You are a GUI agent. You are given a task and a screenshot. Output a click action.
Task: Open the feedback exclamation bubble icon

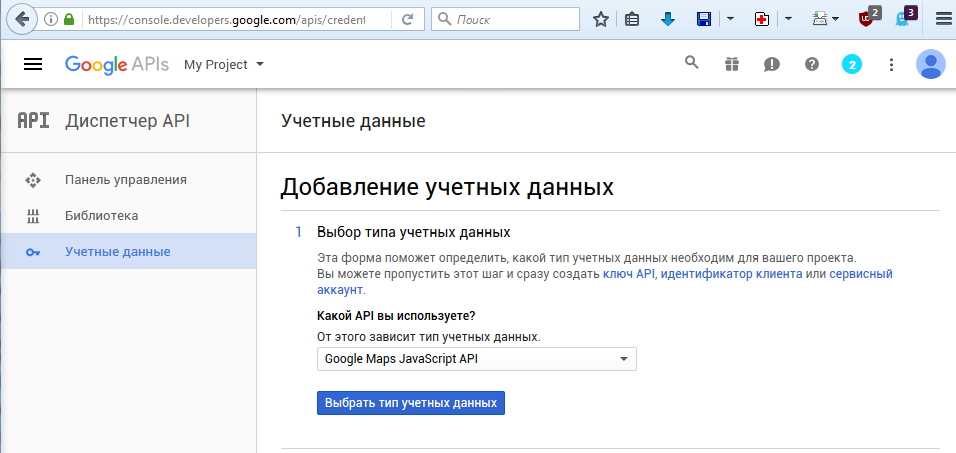(772, 64)
